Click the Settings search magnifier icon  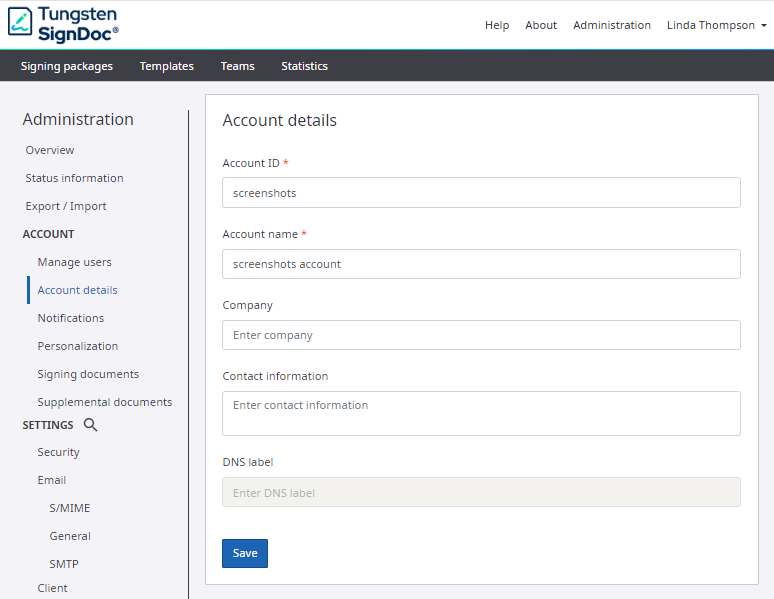pos(90,425)
